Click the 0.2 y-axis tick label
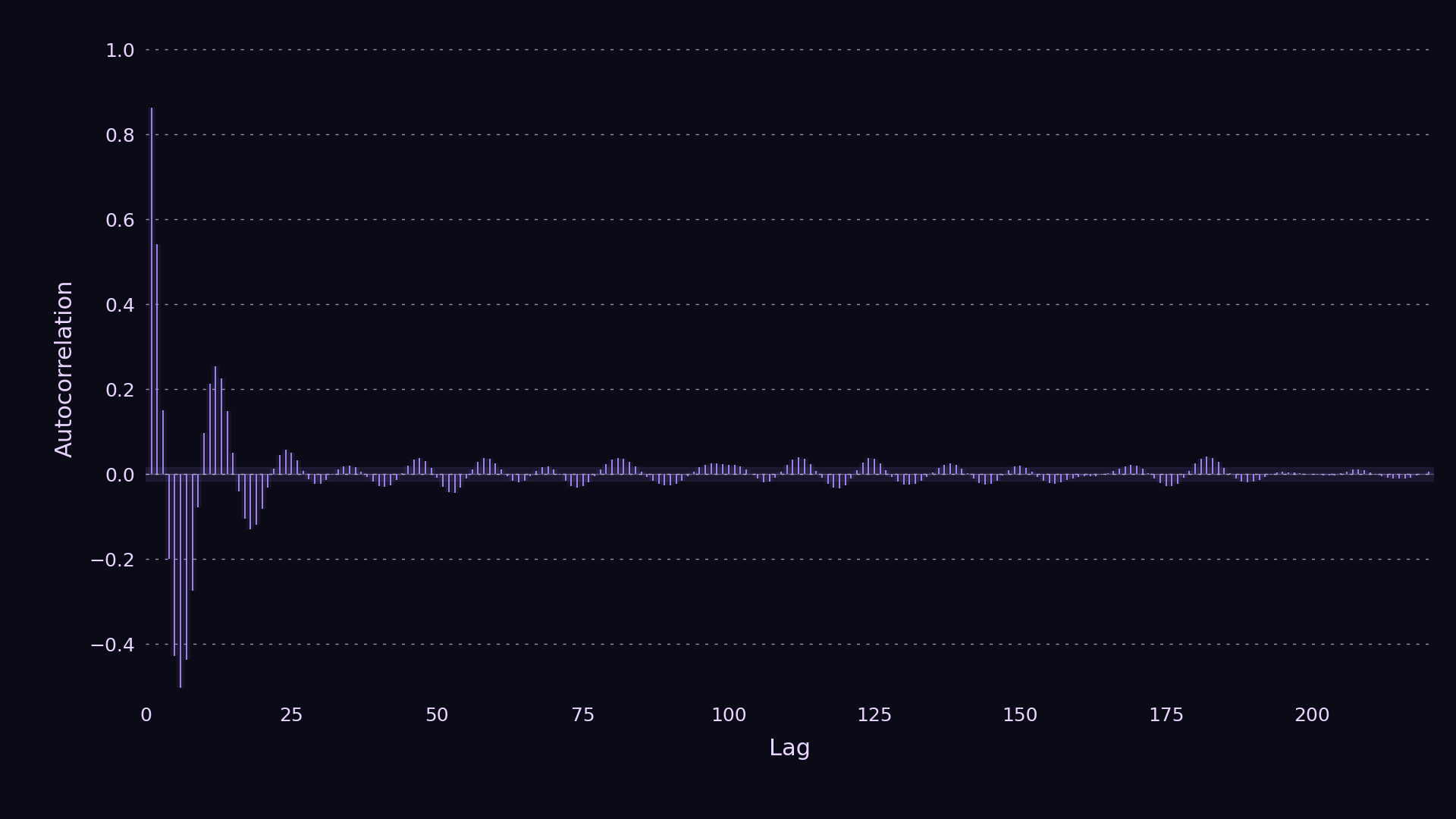Image resolution: width=1456 pixels, height=819 pixels. click(120, 391)
